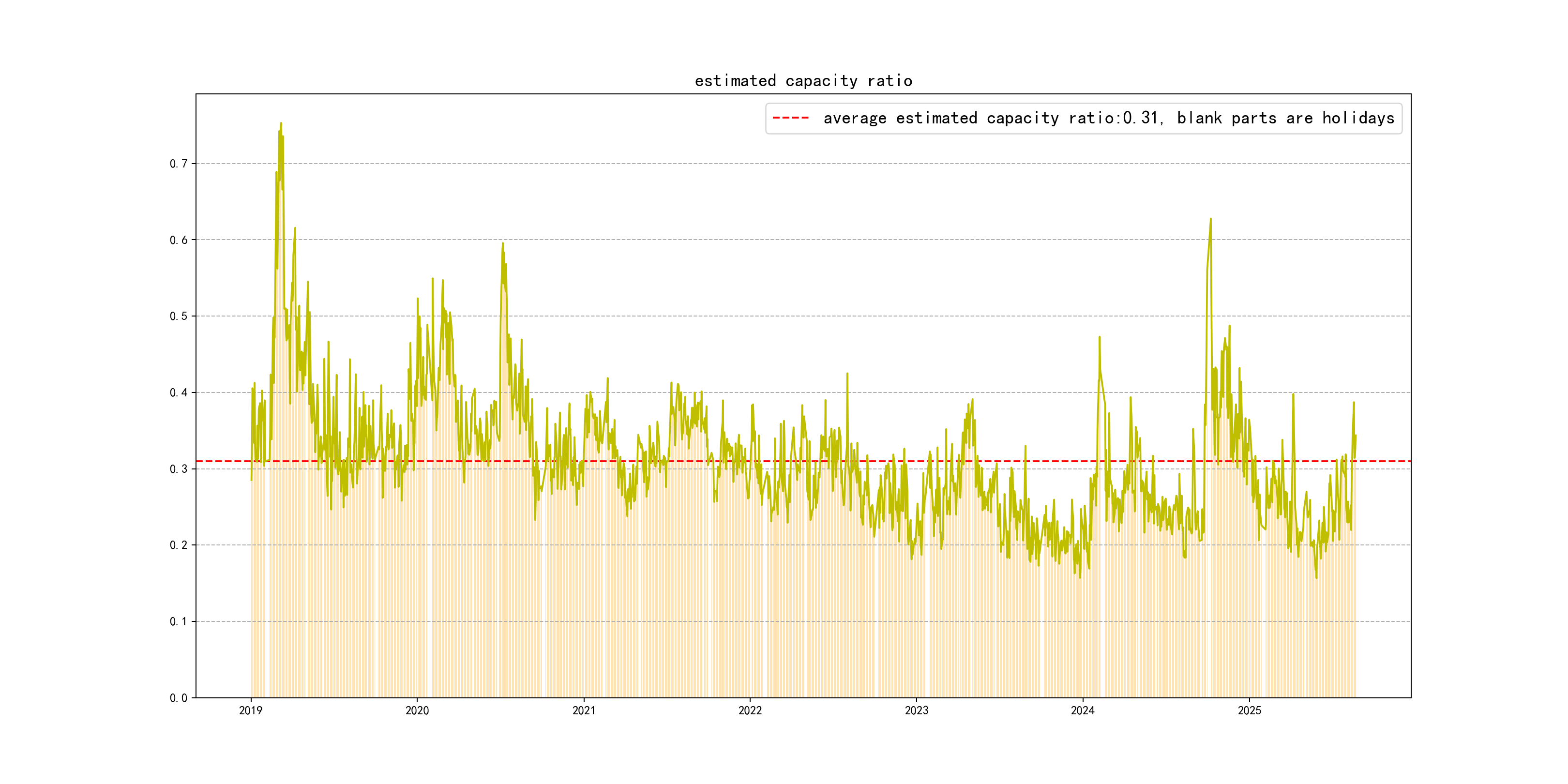Click the 0.3 y-axis tick label
Viewport: 1568px width, 784px height.
(x=179, y=468)
